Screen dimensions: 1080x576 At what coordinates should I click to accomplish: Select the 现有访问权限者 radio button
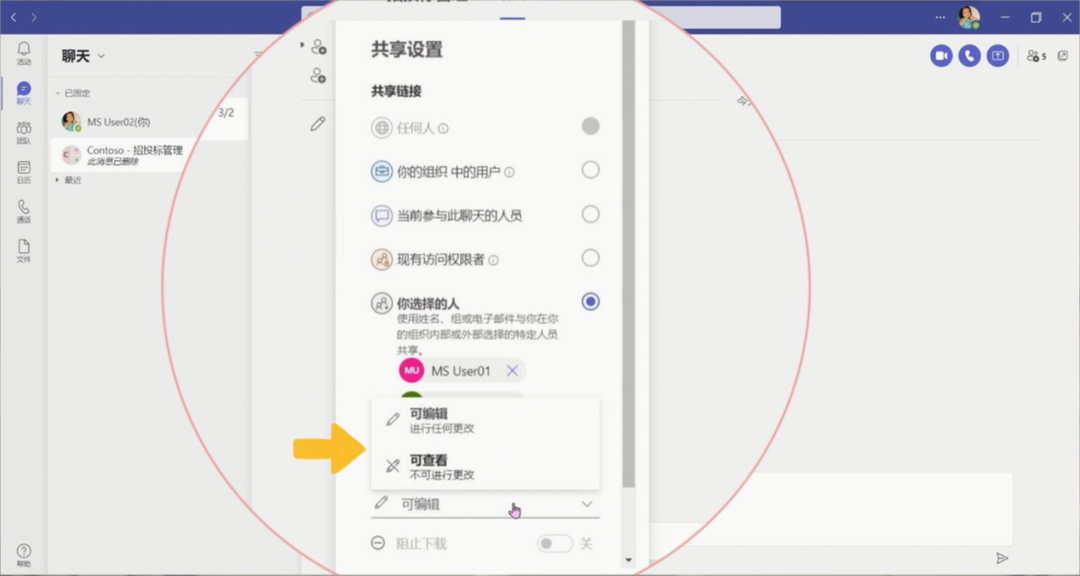pyautogui.click(x=590, y=258)
